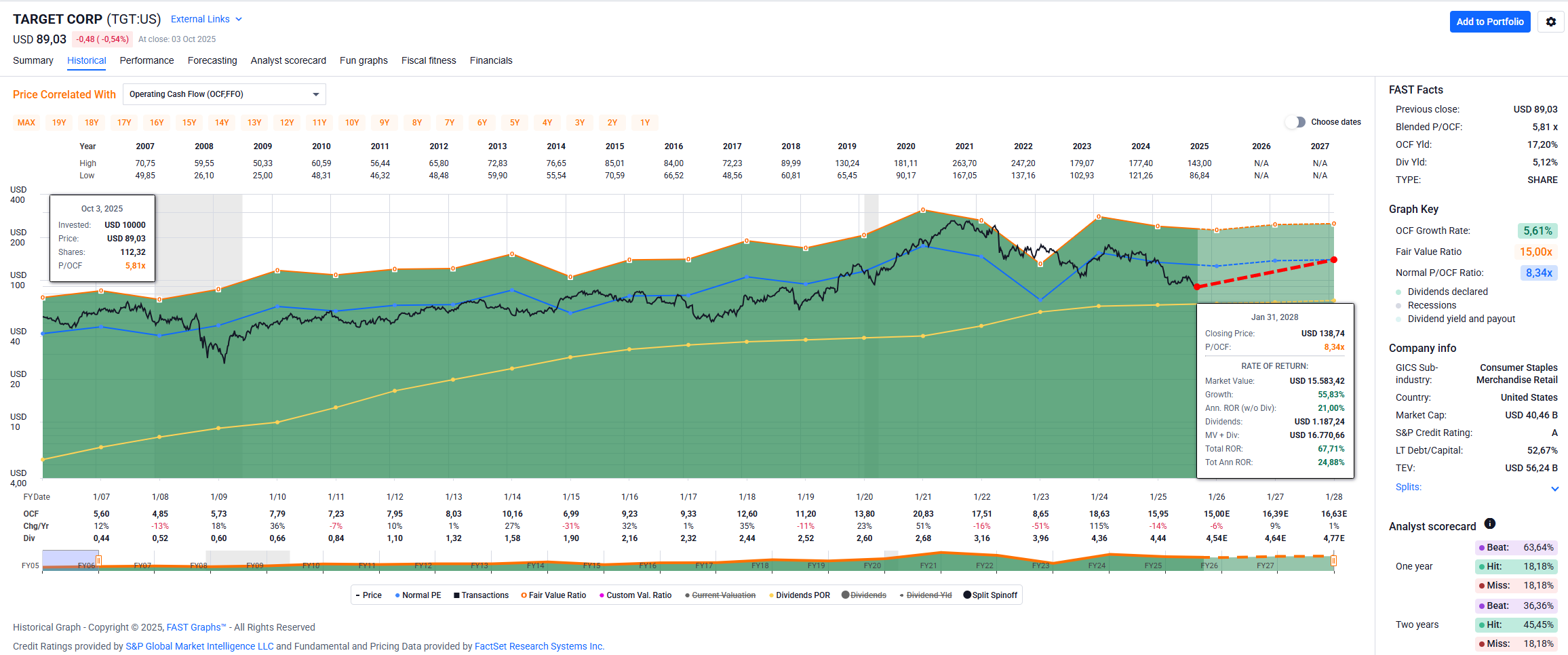The image size is (1568, 655).
Task: Click the Transactions legend square icon
Action: [456, 595]
